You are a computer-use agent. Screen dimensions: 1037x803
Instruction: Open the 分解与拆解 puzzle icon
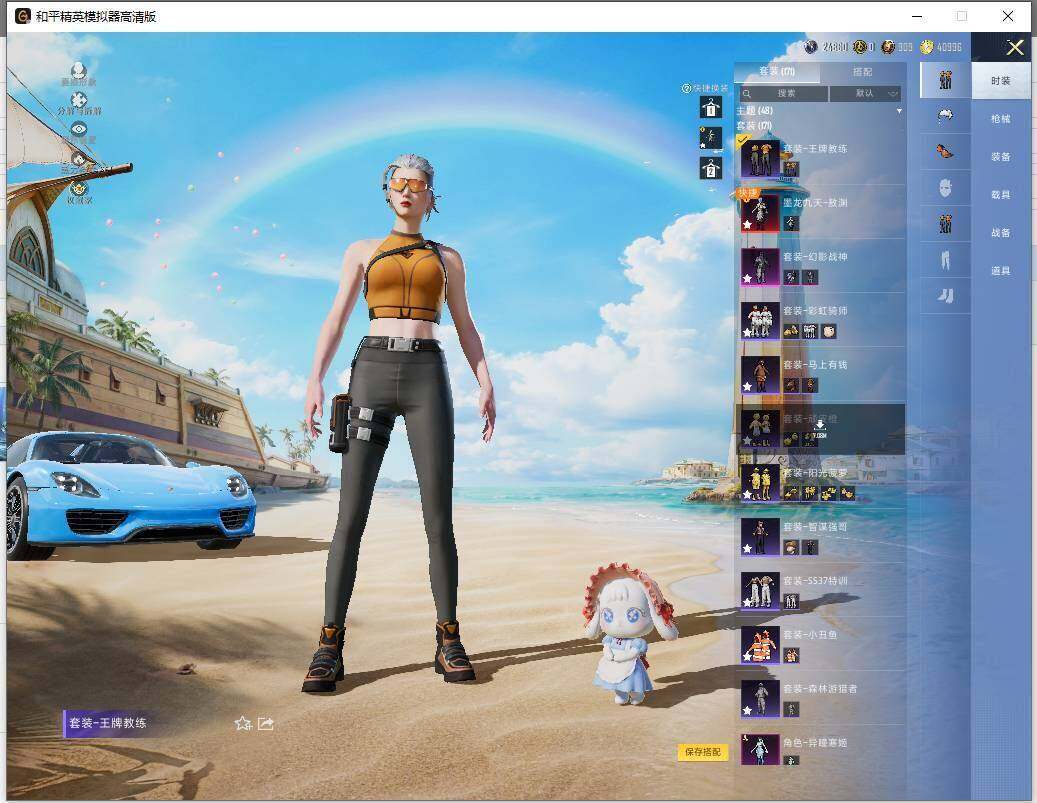click(79, 100)
